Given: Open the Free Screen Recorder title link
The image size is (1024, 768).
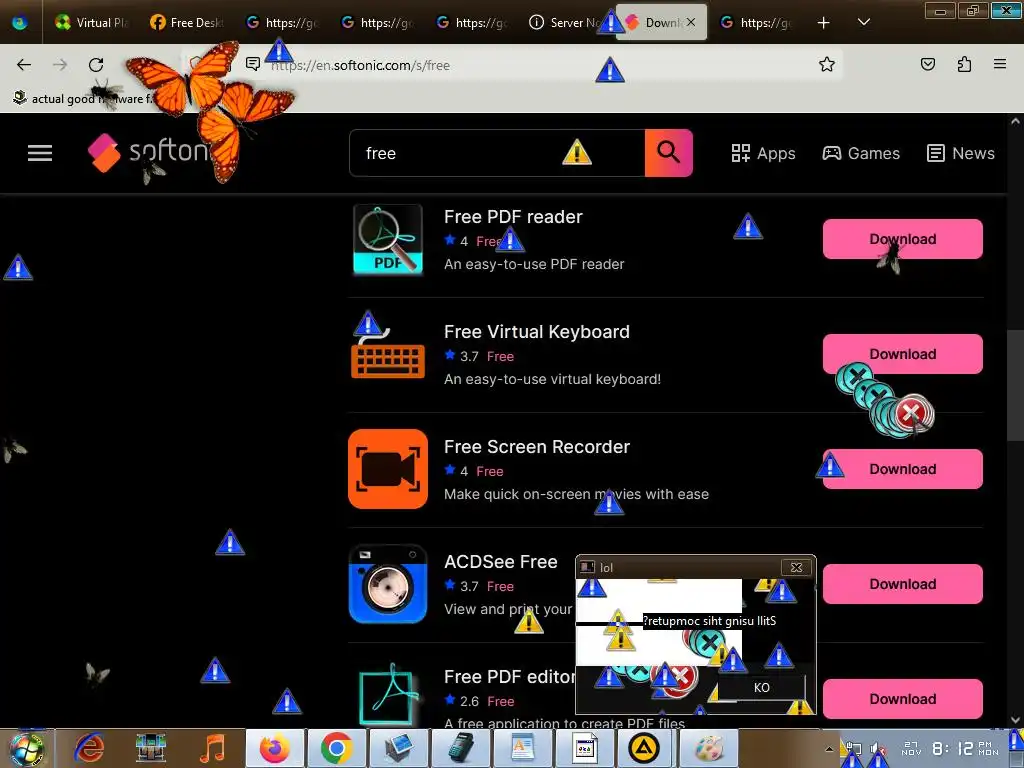Looking at the screenshot, I should [537, 447].
